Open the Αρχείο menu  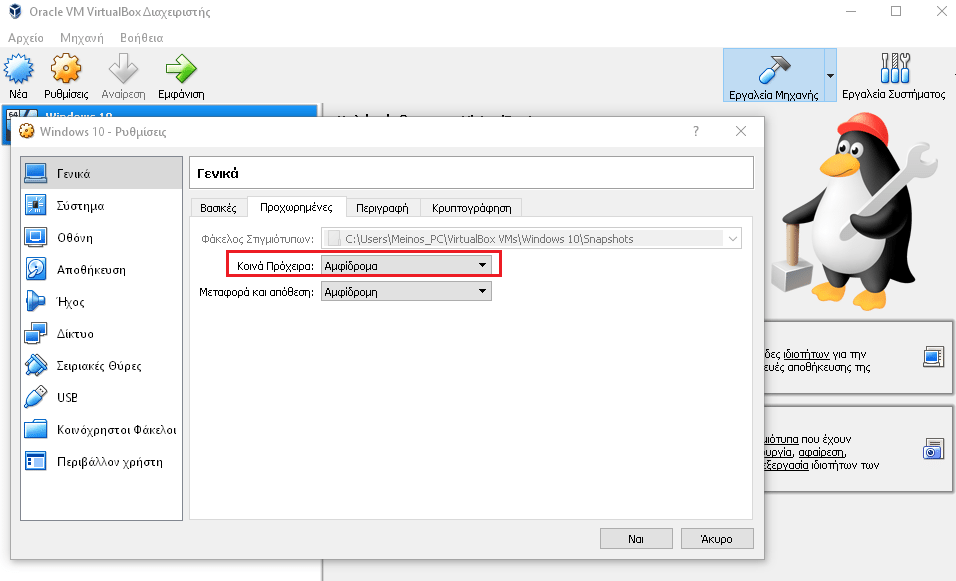point(26,38)
